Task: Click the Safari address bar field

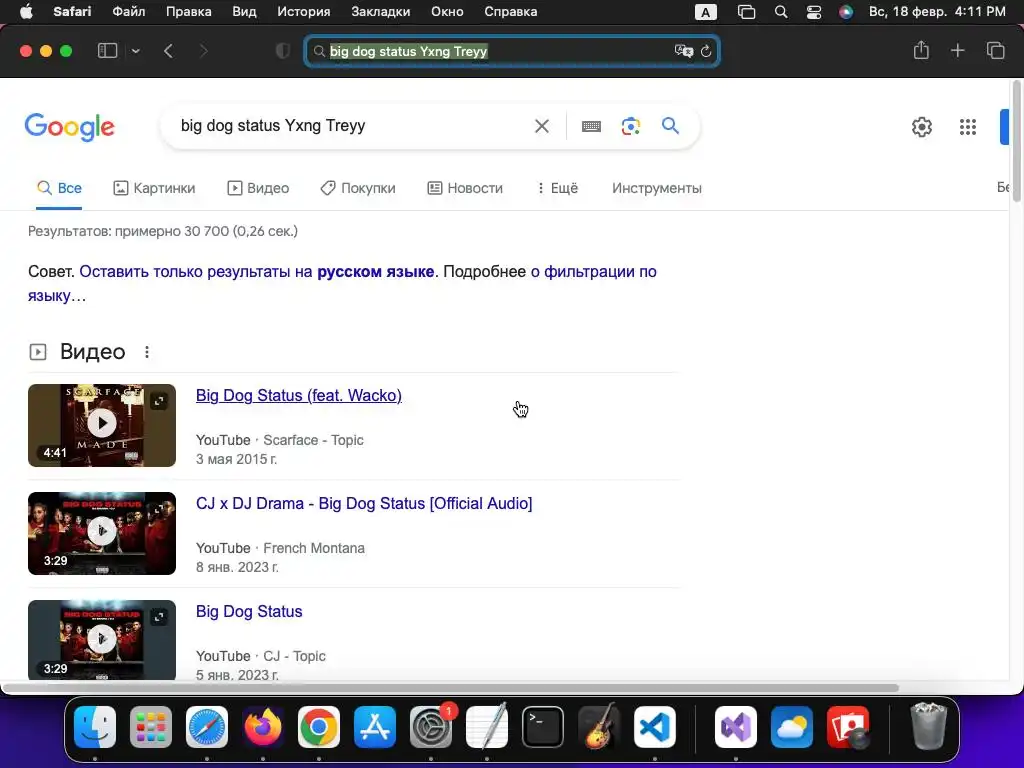Action: pos(512,51)
